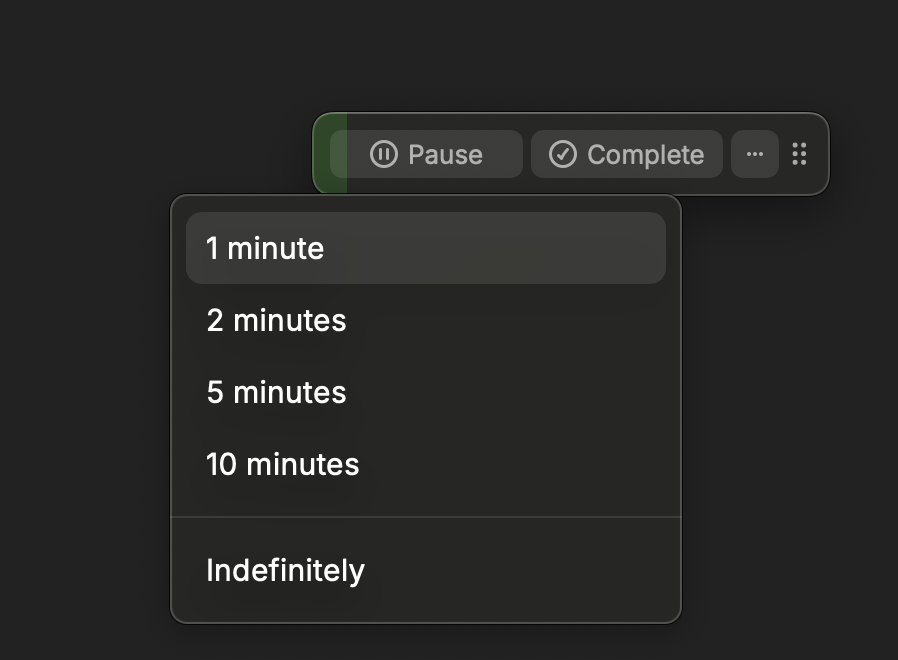898x660 pixels.
Task: Pick the "5 minutes" duration entry
Action: click(x=276, y=392)
